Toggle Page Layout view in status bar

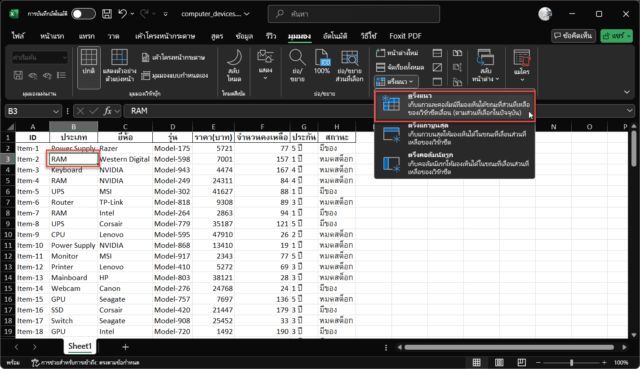pyautogui.click(x=499, y=362)
